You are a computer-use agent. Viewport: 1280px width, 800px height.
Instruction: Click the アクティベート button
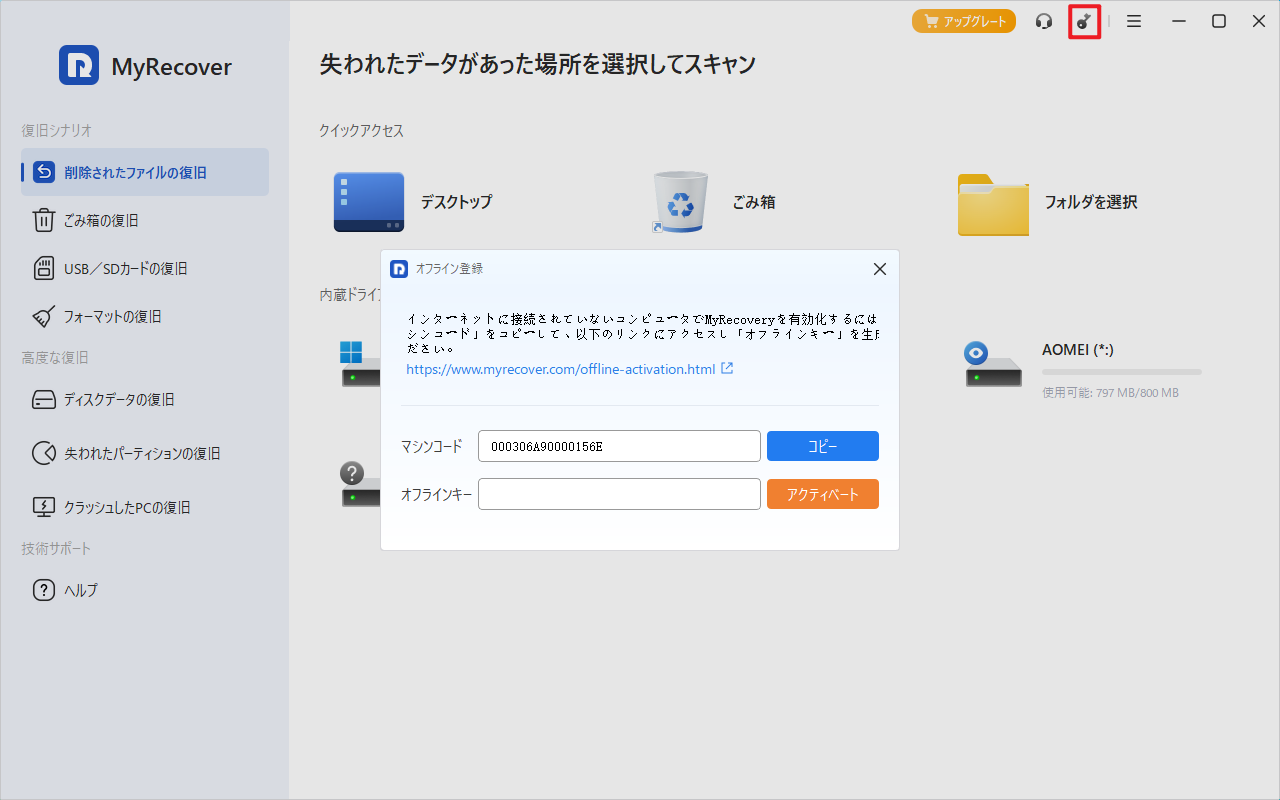coord(822,494)
